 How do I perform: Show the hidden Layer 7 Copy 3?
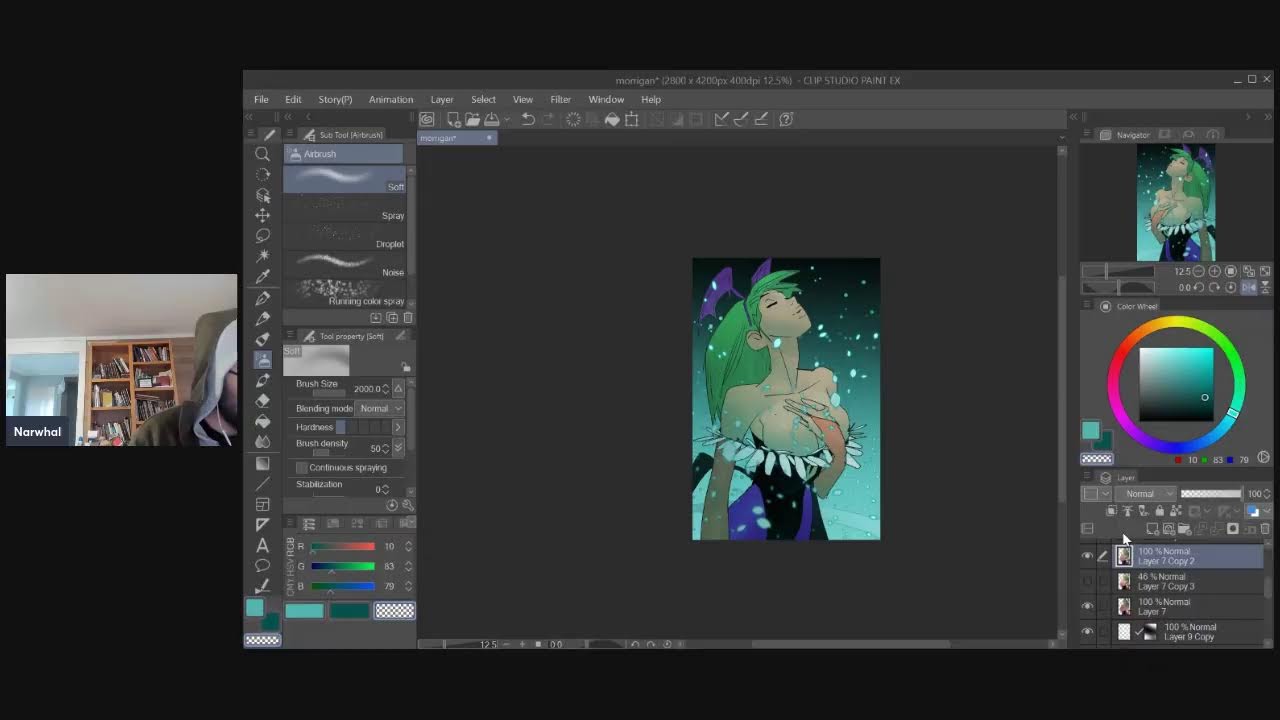pyautogui.click(x=1087, y=581)
